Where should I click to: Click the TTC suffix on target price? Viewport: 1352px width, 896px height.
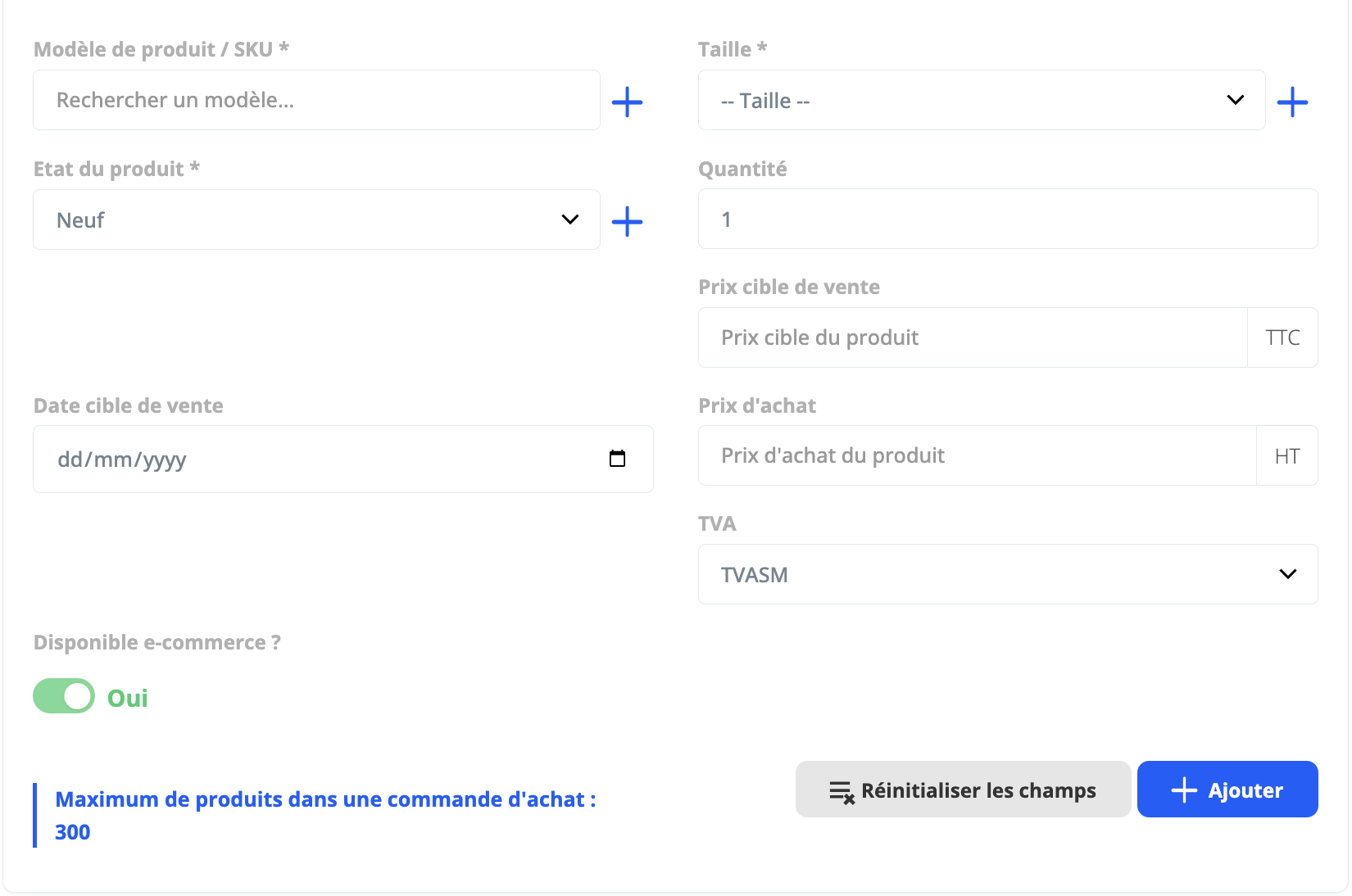point(1282,337)
